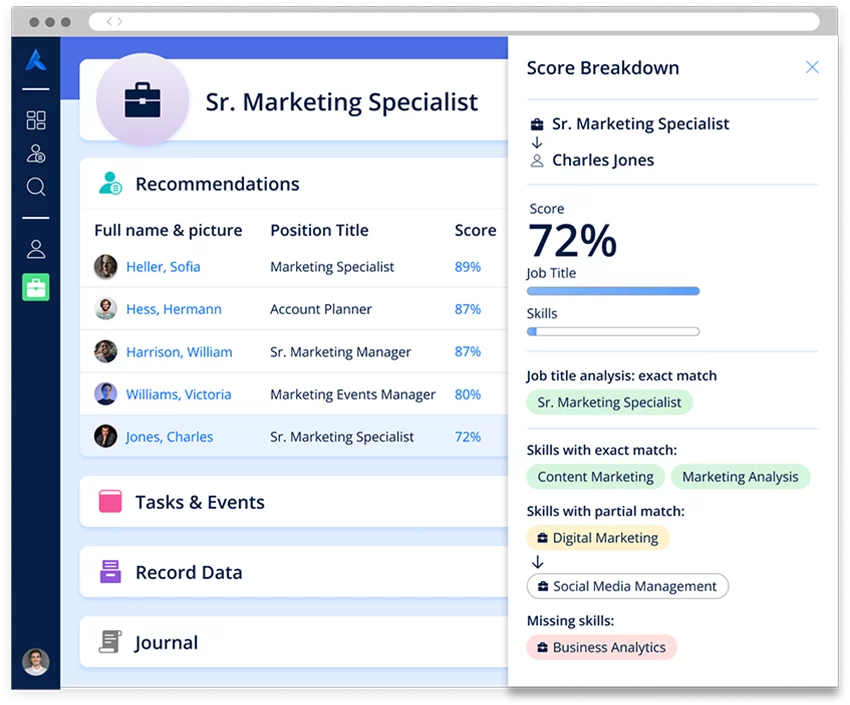Viewport: 850px width, 705px height.
Task: Open the search icon in sidebar
Action: point(36,187)
